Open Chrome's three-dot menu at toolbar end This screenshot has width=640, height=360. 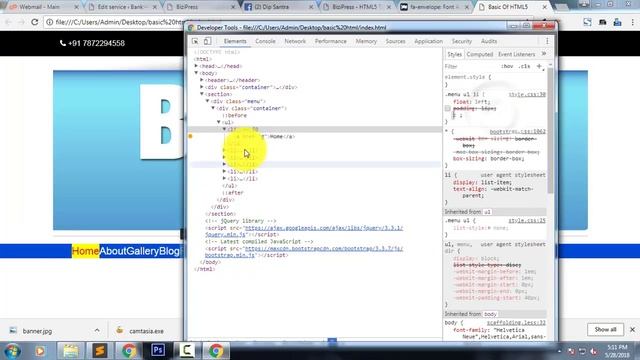click(633, 22)
